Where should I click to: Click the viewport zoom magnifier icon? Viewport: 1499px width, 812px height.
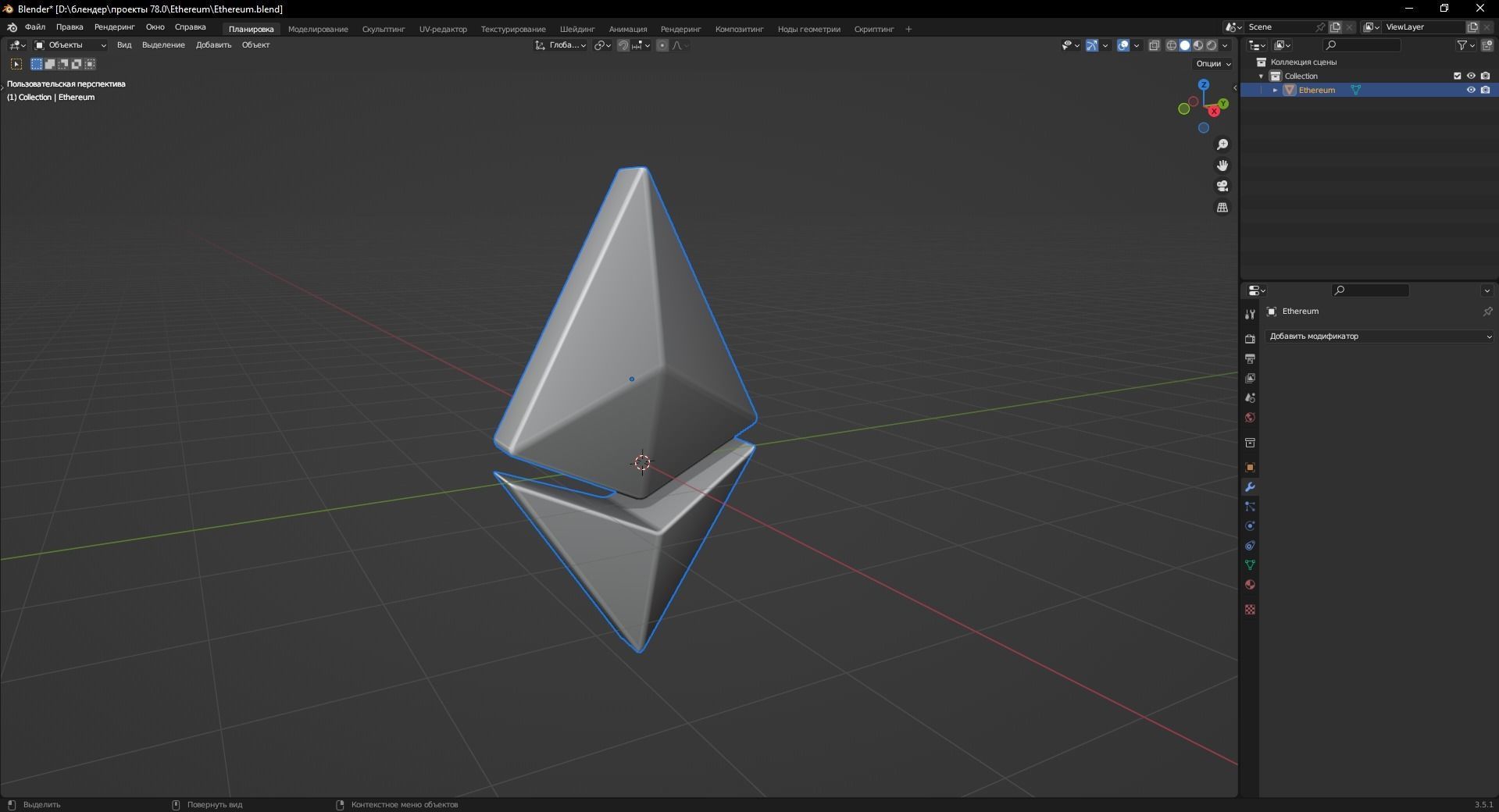[1222, 144]
